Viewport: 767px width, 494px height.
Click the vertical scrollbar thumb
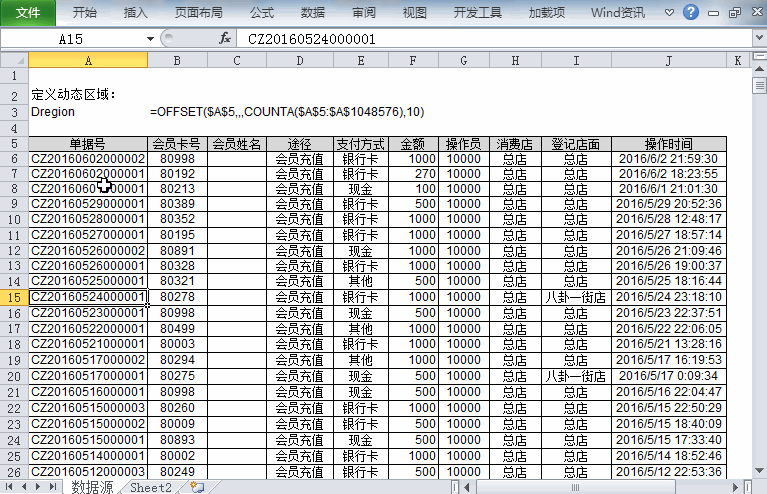tap(759, 85)
